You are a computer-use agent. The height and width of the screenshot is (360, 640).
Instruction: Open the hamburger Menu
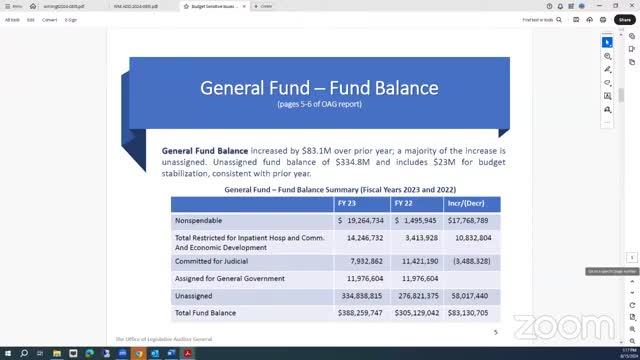click(x=13, y=6)
